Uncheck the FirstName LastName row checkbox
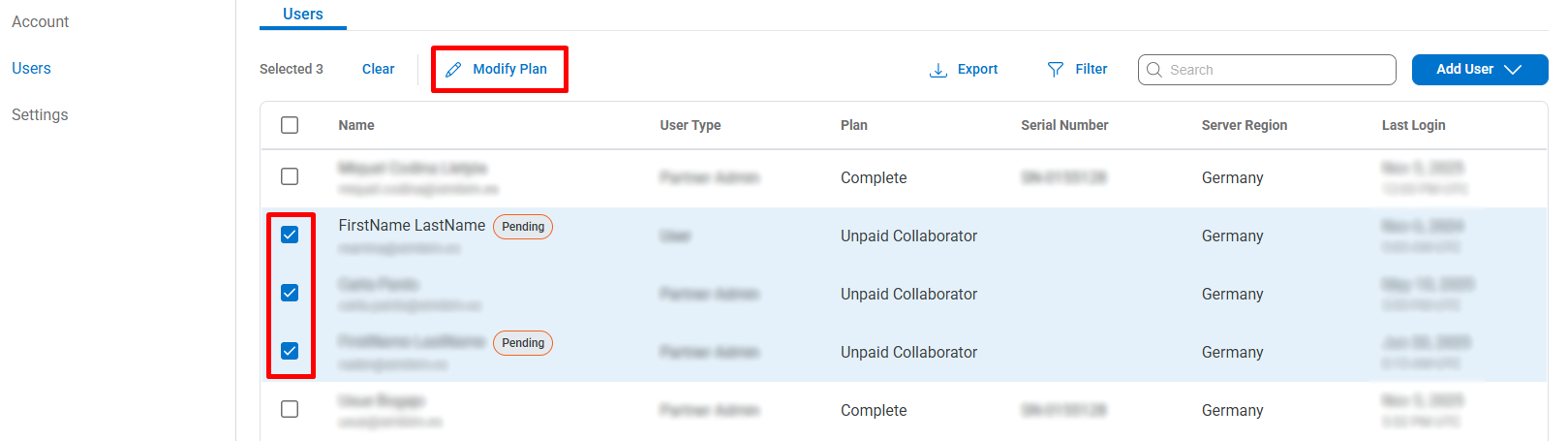Image resolution: width=1568 pixels, height=441 pixels. pos(290,235)
